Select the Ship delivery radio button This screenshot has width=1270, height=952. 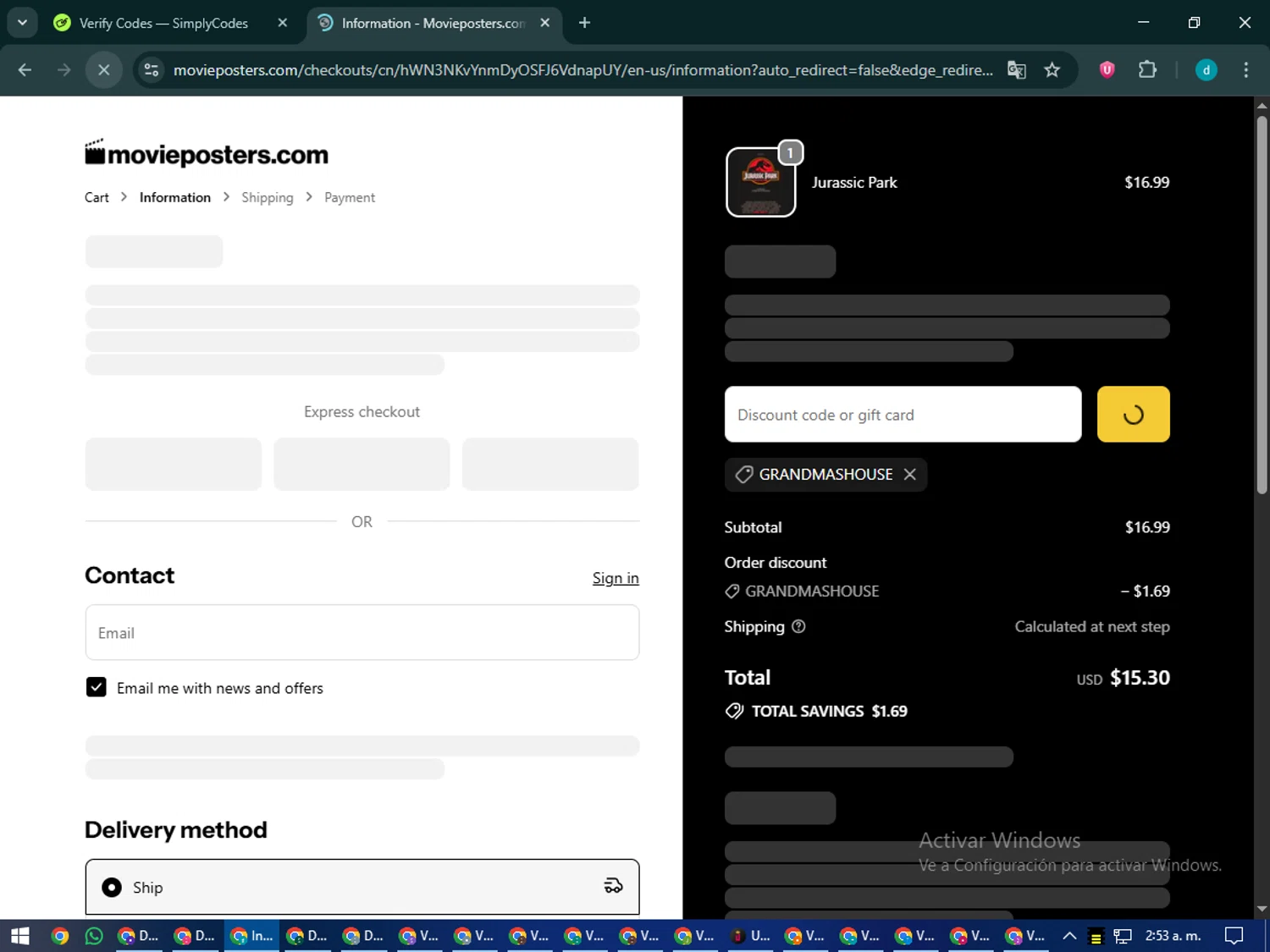click(112, 887)
